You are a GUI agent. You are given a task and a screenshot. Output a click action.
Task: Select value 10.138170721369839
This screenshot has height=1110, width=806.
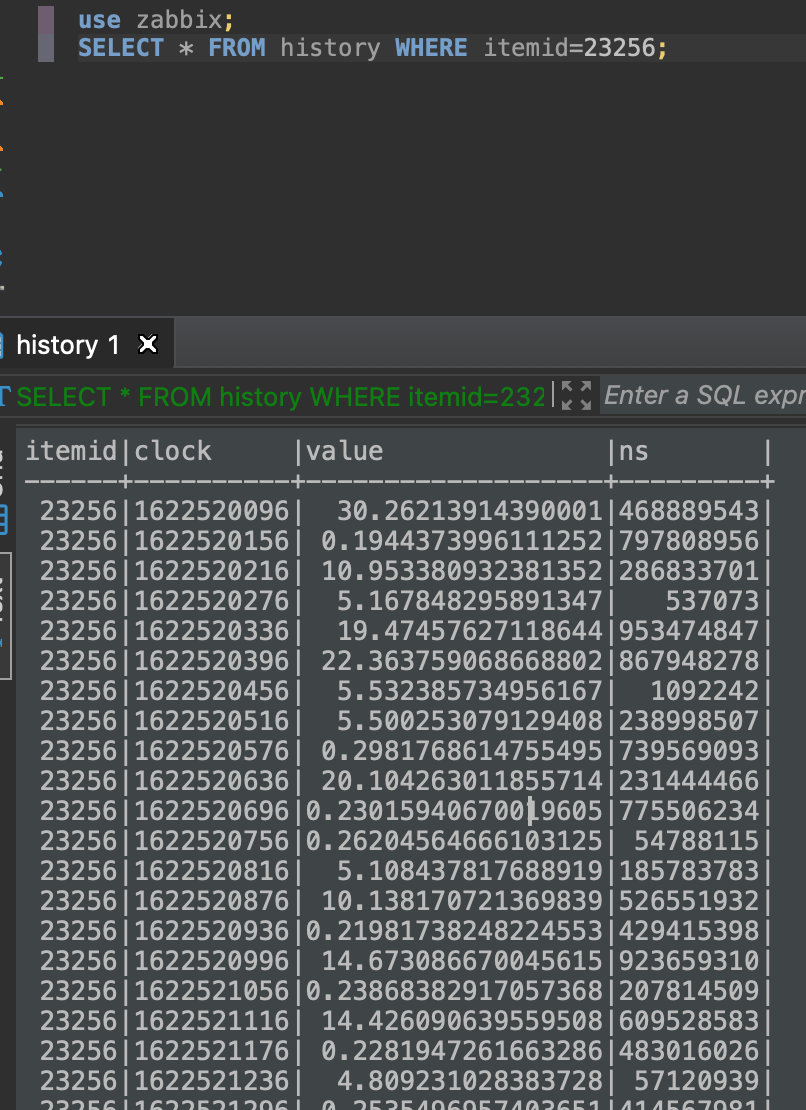click(461, 900)
